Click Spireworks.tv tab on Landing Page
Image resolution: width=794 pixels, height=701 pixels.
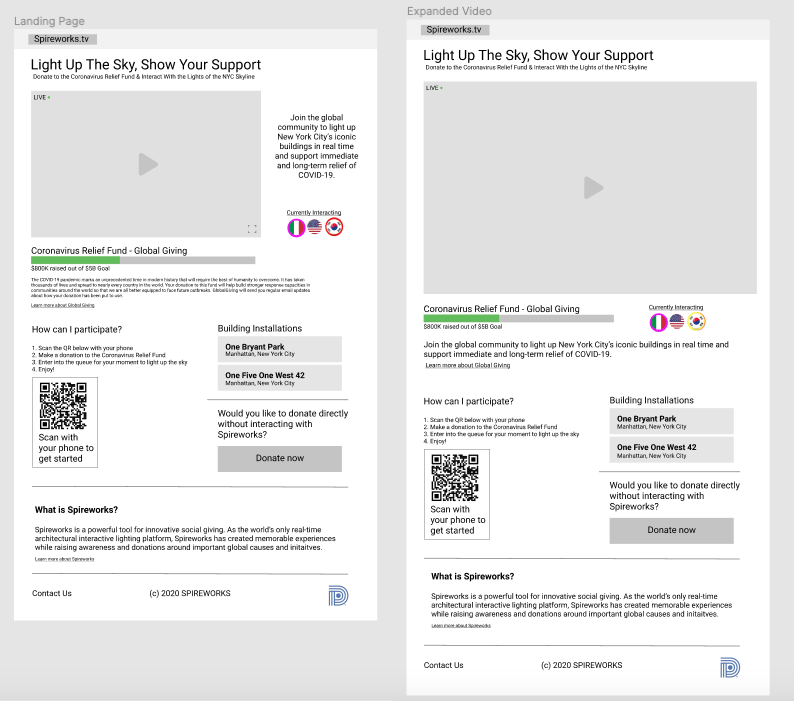pos(61,39)
